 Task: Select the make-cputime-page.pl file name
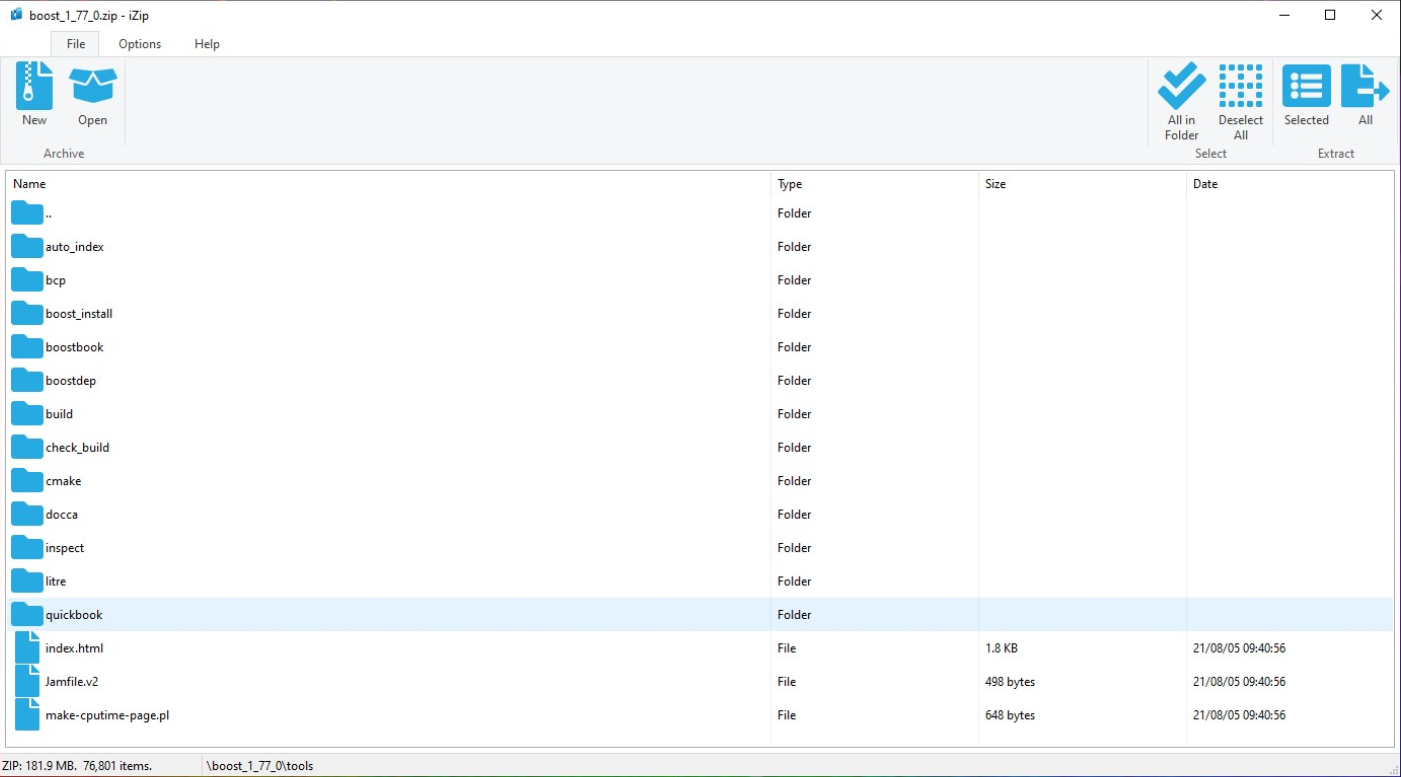click(107, 716)
